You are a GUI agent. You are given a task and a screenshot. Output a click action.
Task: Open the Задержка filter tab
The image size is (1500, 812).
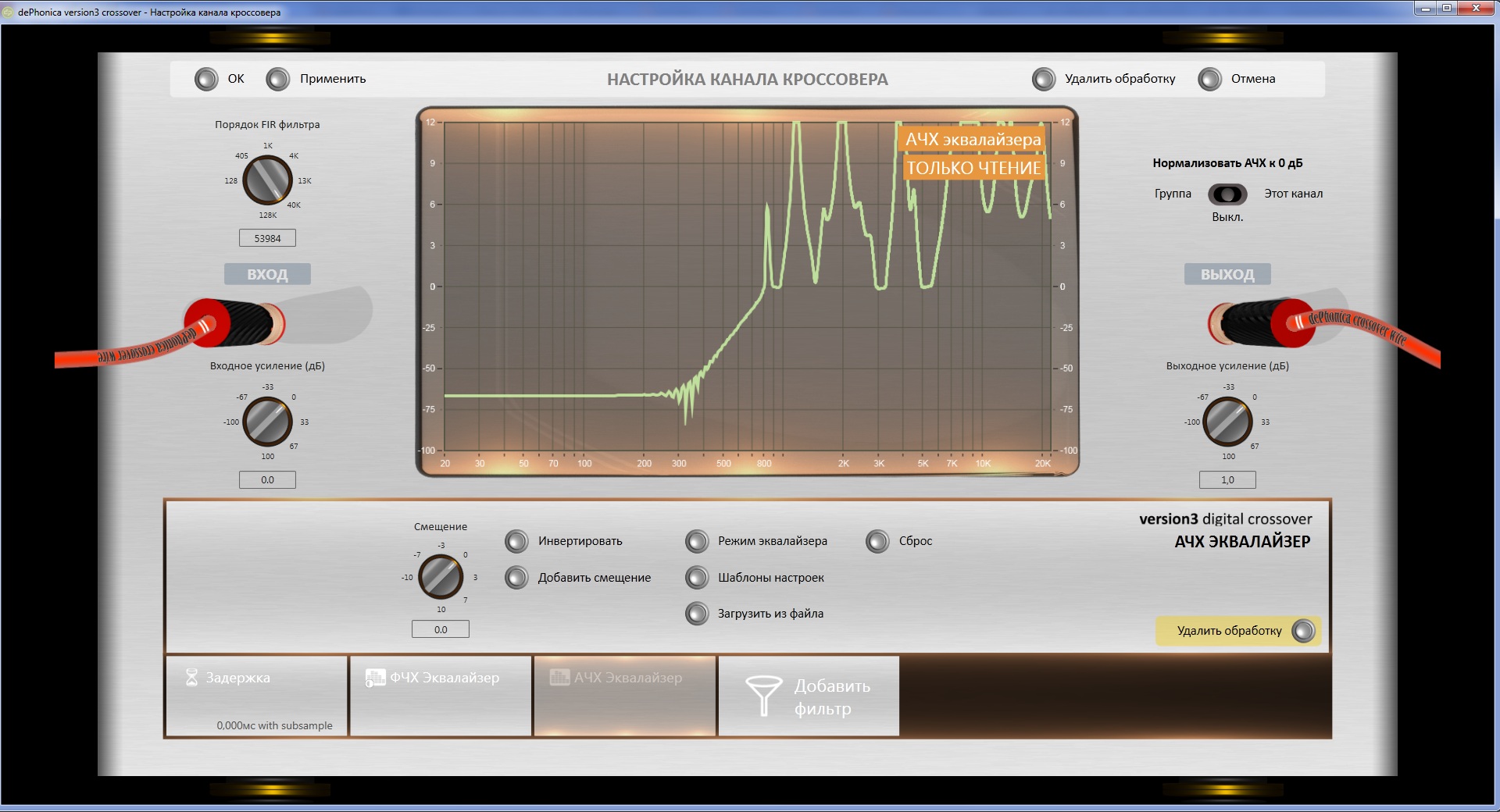pos(256,696)
